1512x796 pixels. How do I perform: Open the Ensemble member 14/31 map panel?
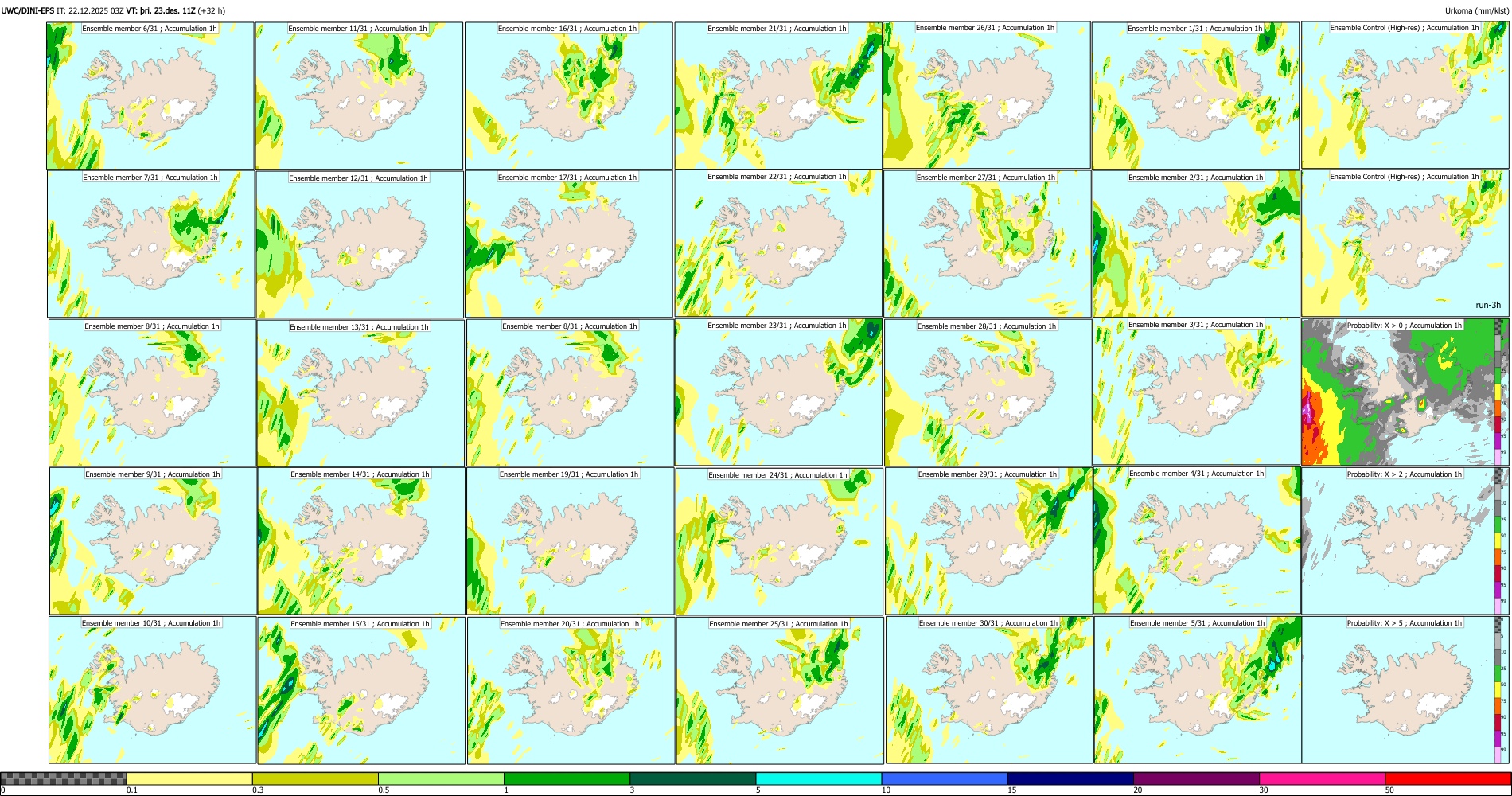pyautogui.click(x=361, y=541)
